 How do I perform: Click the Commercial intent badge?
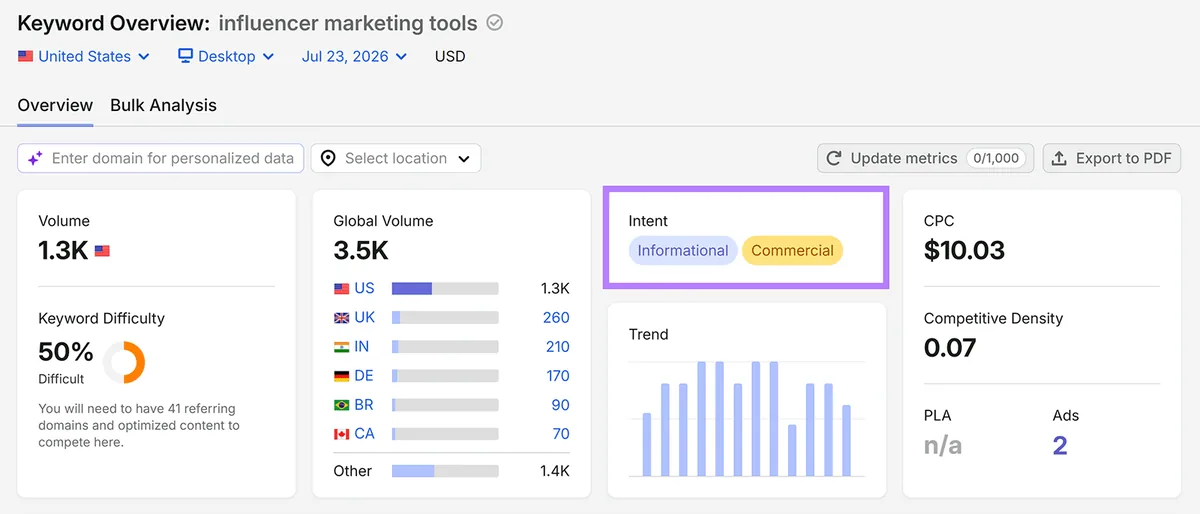(792, 251)
